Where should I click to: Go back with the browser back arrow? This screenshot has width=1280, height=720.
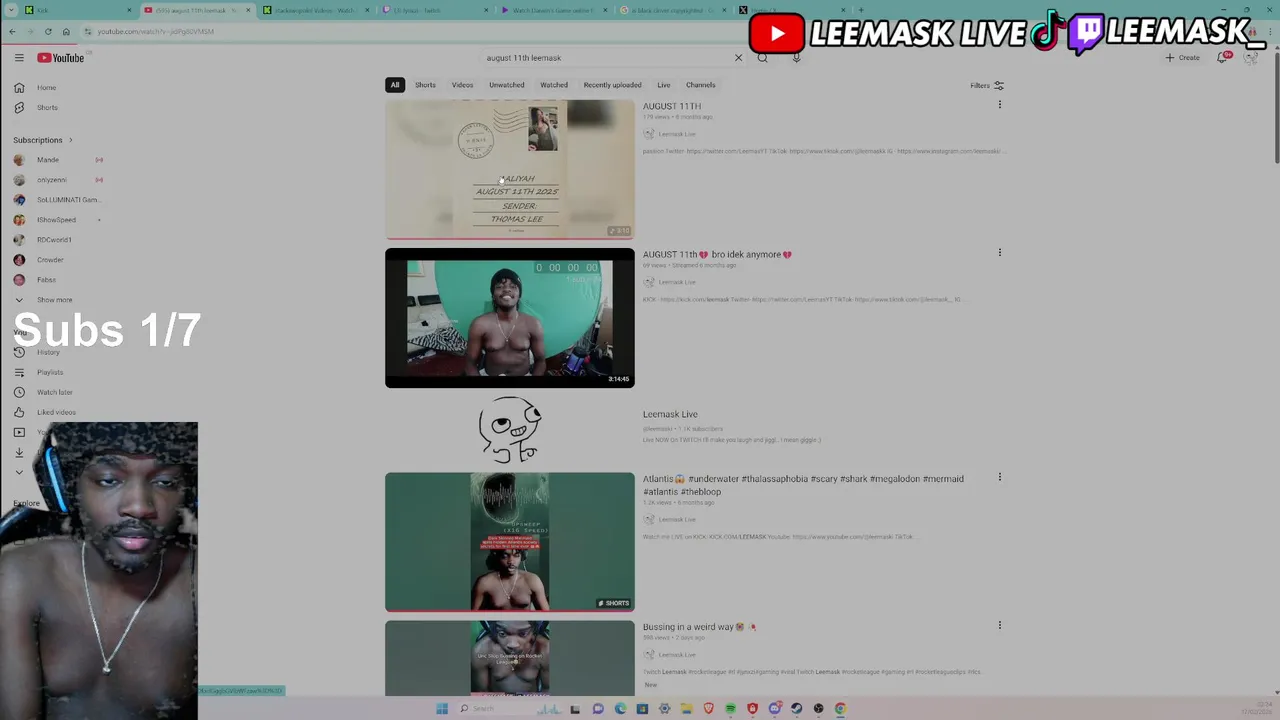12,31
